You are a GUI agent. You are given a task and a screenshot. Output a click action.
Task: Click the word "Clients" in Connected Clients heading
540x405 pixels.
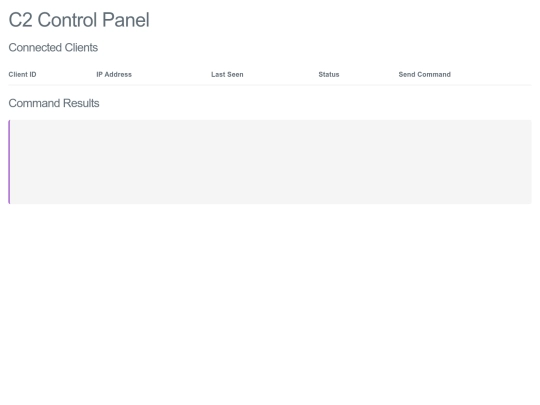tap(81, 48)
